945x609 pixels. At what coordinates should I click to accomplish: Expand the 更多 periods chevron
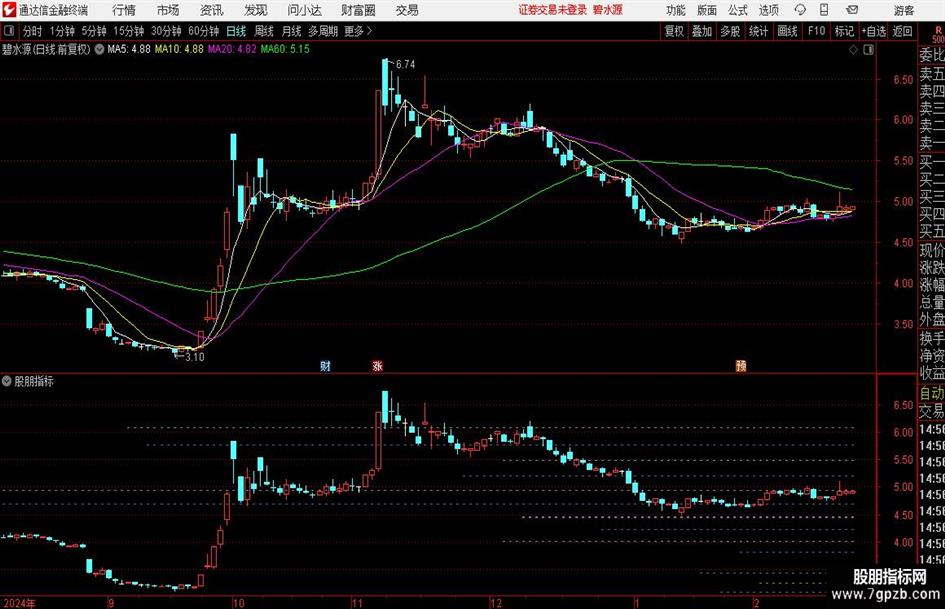[369, 31]
